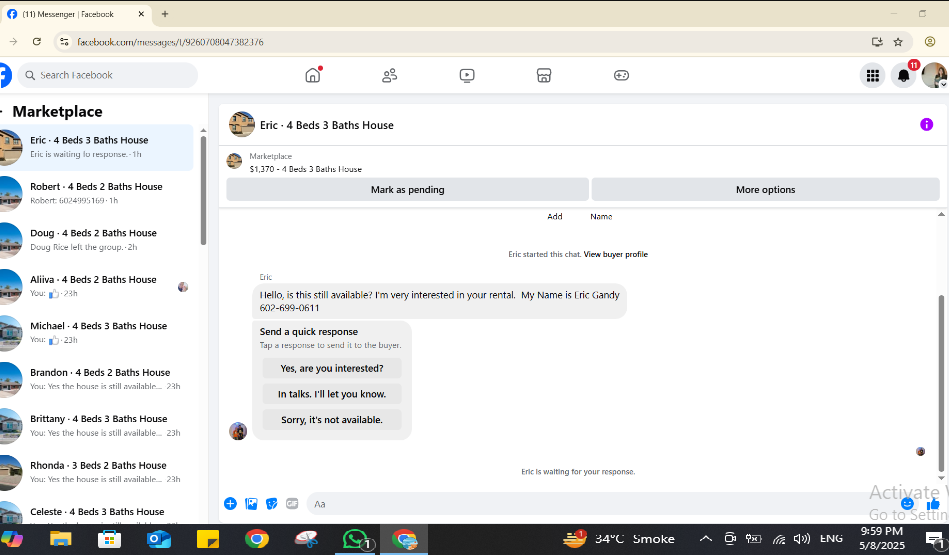Send a thumbs-up like
The width and height of the screenshot is (949, 555).
pyautogui.click(x=934, y=504)
